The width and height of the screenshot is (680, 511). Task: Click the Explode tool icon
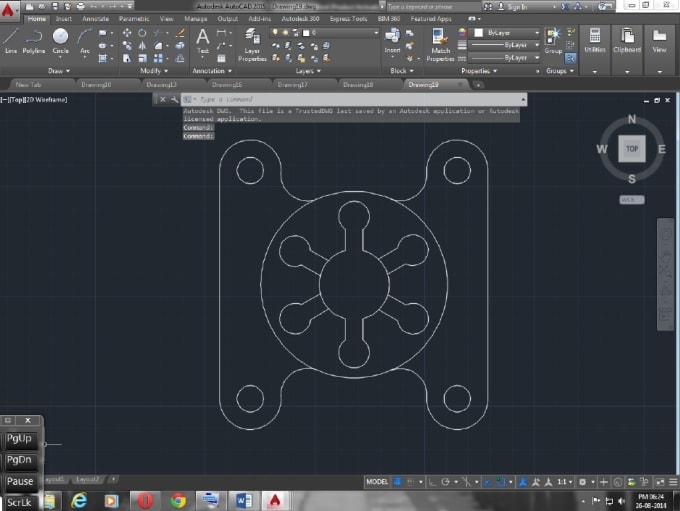180,46
